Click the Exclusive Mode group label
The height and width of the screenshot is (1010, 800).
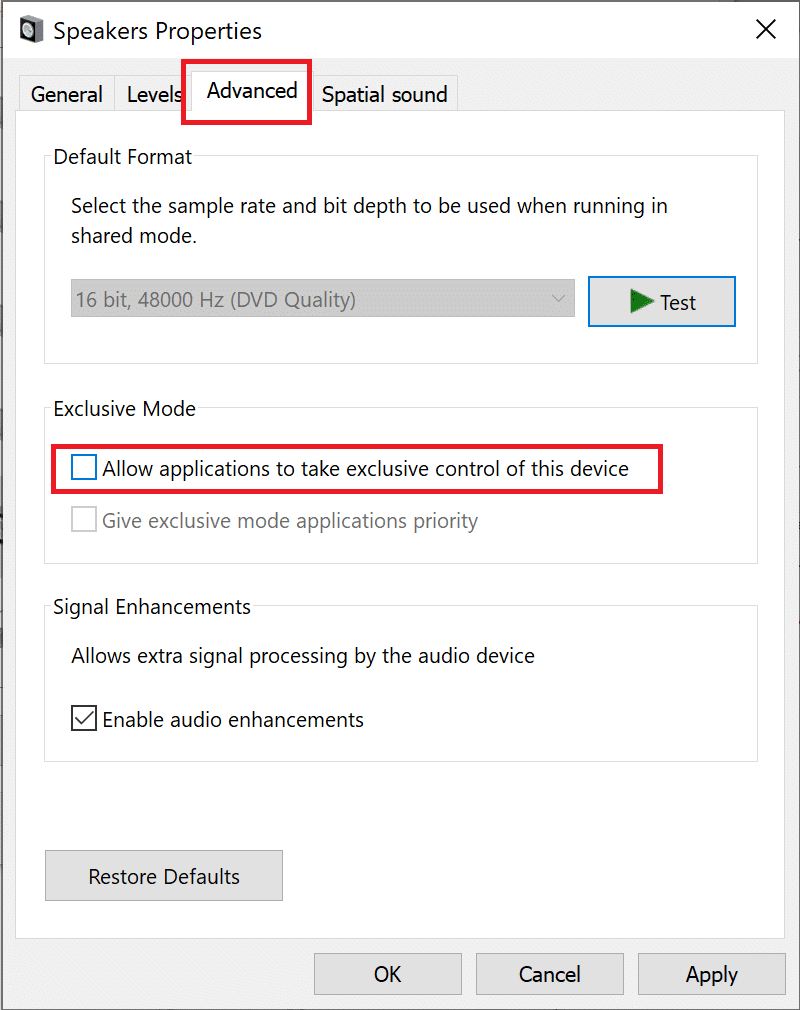click(125, 409)
